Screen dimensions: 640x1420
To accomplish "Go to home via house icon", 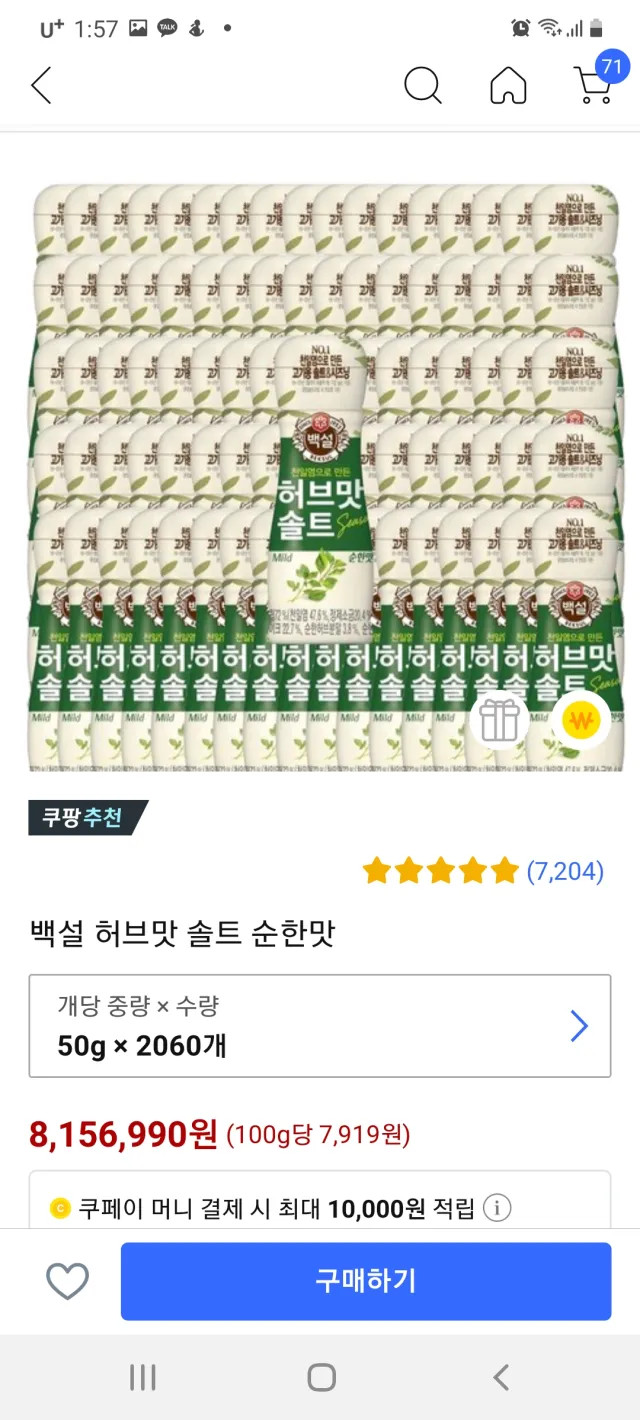I will pos(508,86).
